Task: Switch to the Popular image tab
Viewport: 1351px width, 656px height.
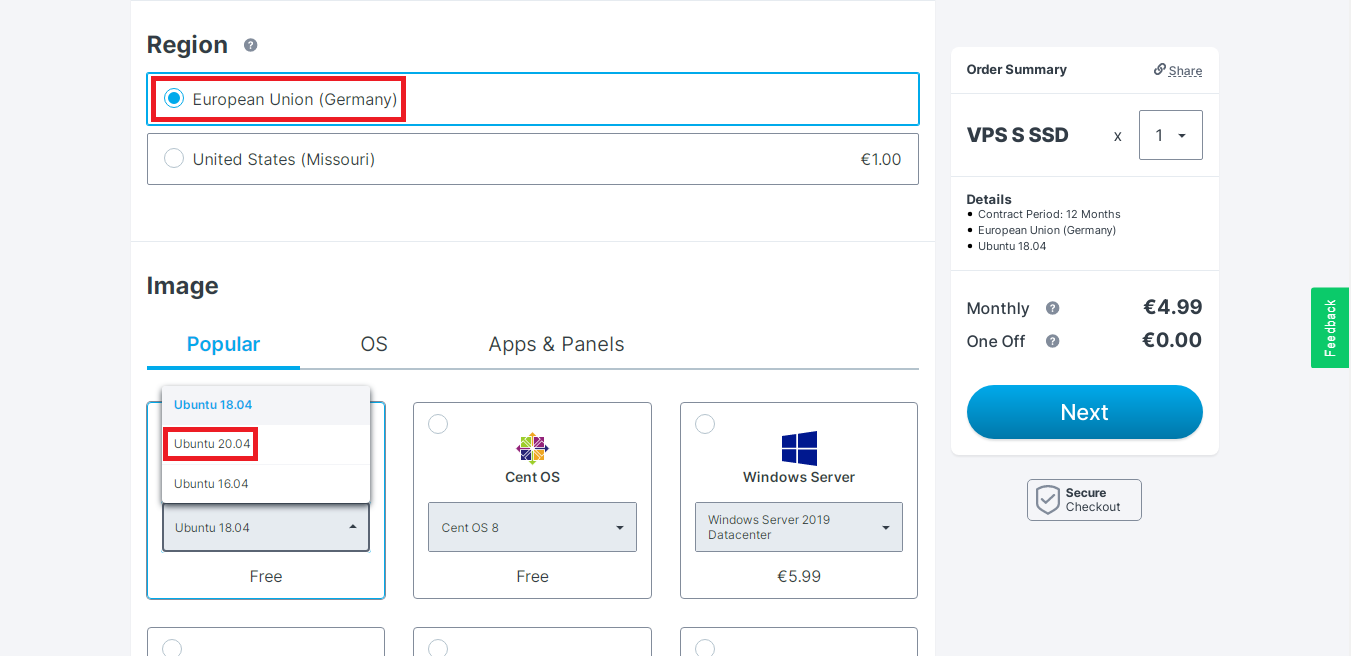Action: pyautogui.click(x=223, y=344)
